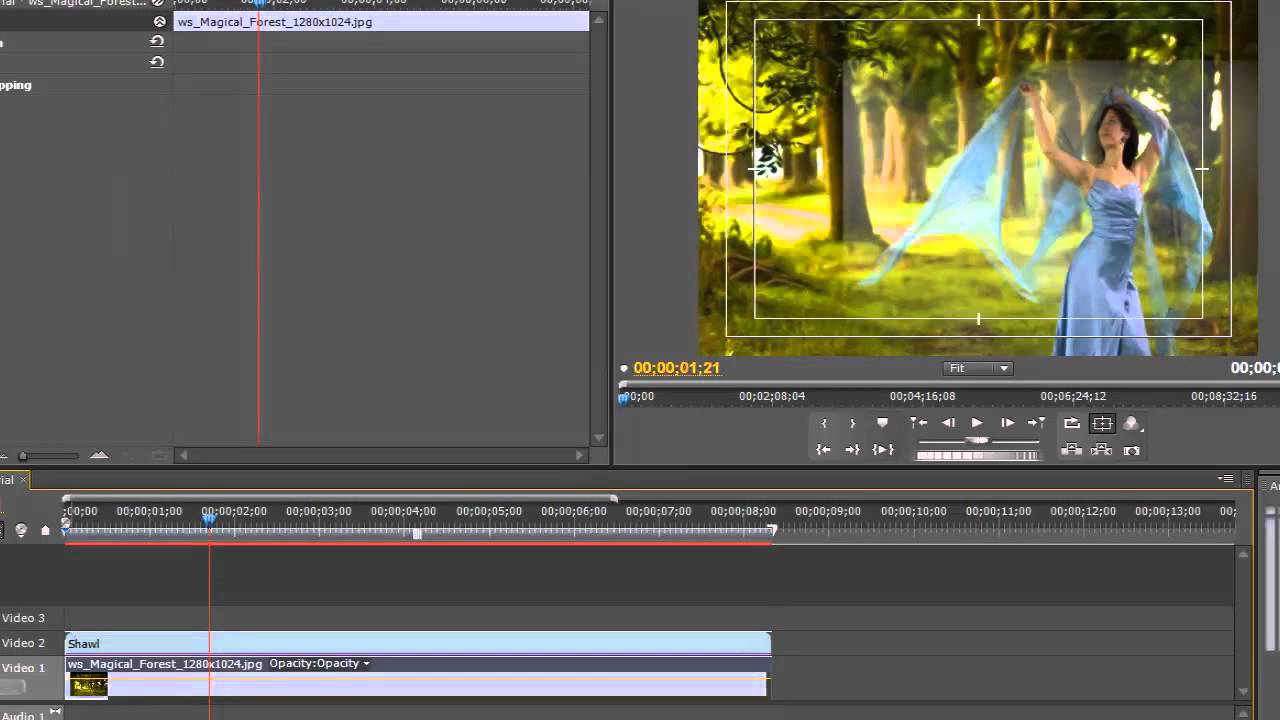
Task: Click the current timecode 00;00;01;21
Action: [x=676, y=368]
